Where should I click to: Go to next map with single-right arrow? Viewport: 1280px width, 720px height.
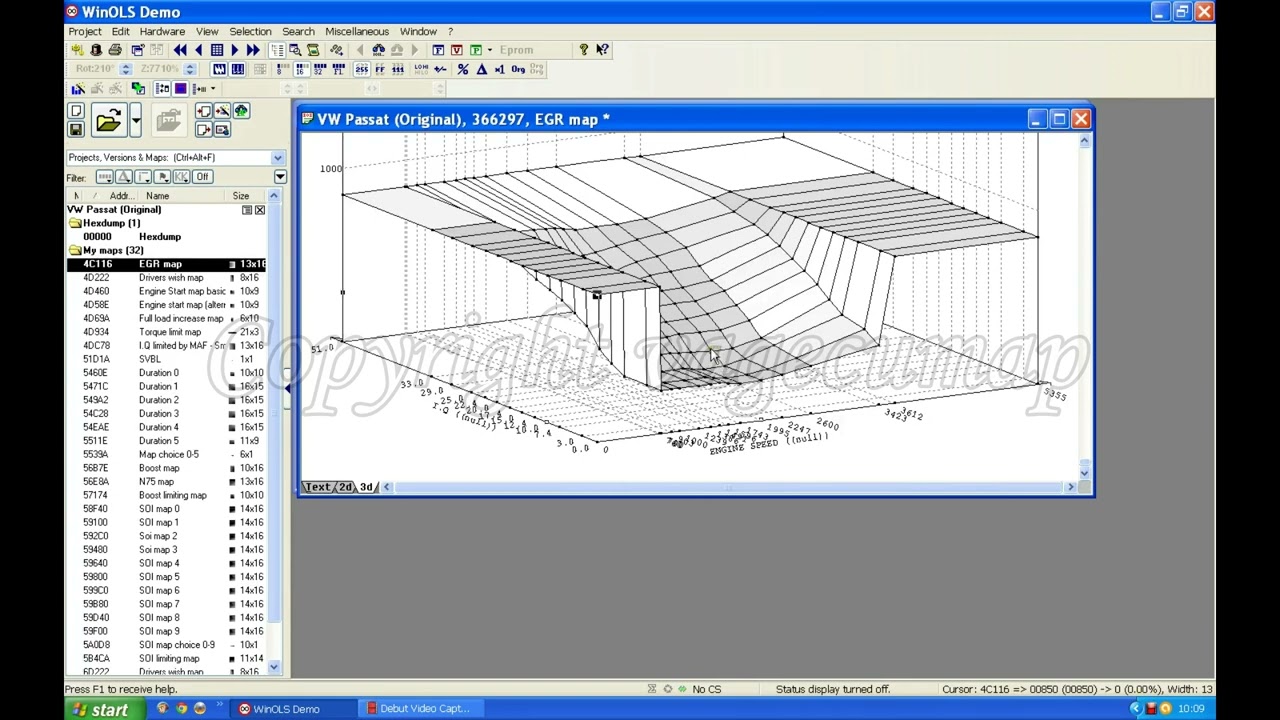point(235,50)
